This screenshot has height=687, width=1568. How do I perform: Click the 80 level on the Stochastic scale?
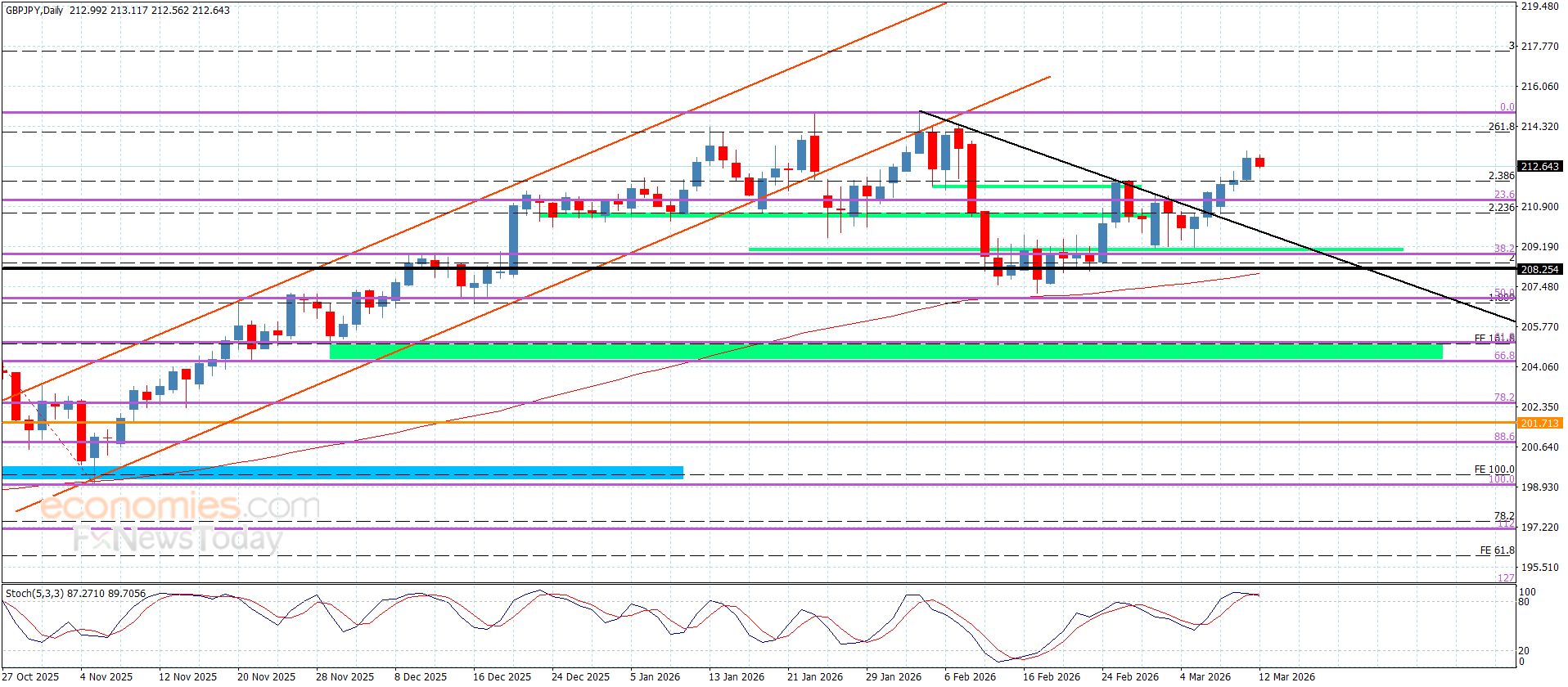1524,602
